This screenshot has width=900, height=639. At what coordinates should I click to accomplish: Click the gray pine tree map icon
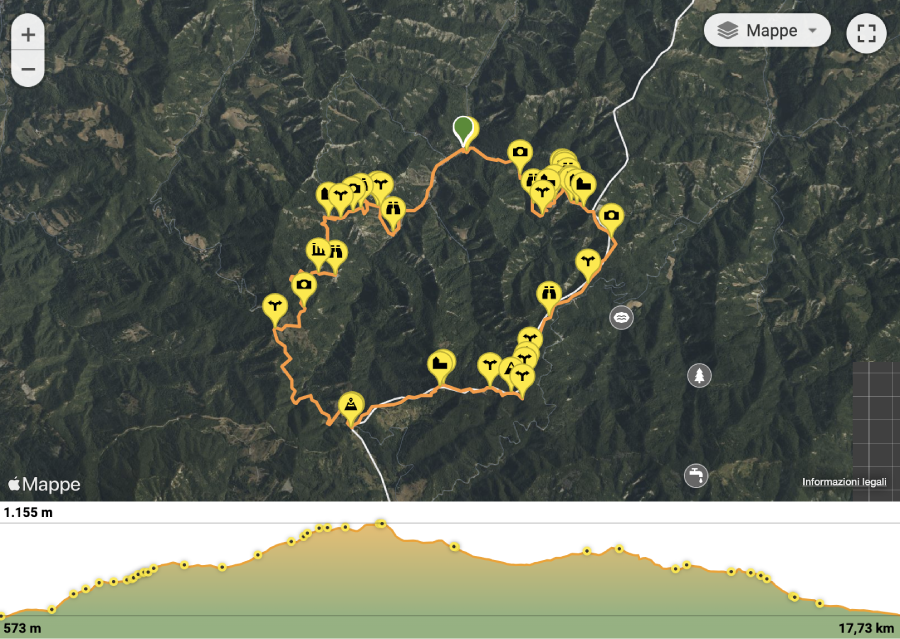699,375
